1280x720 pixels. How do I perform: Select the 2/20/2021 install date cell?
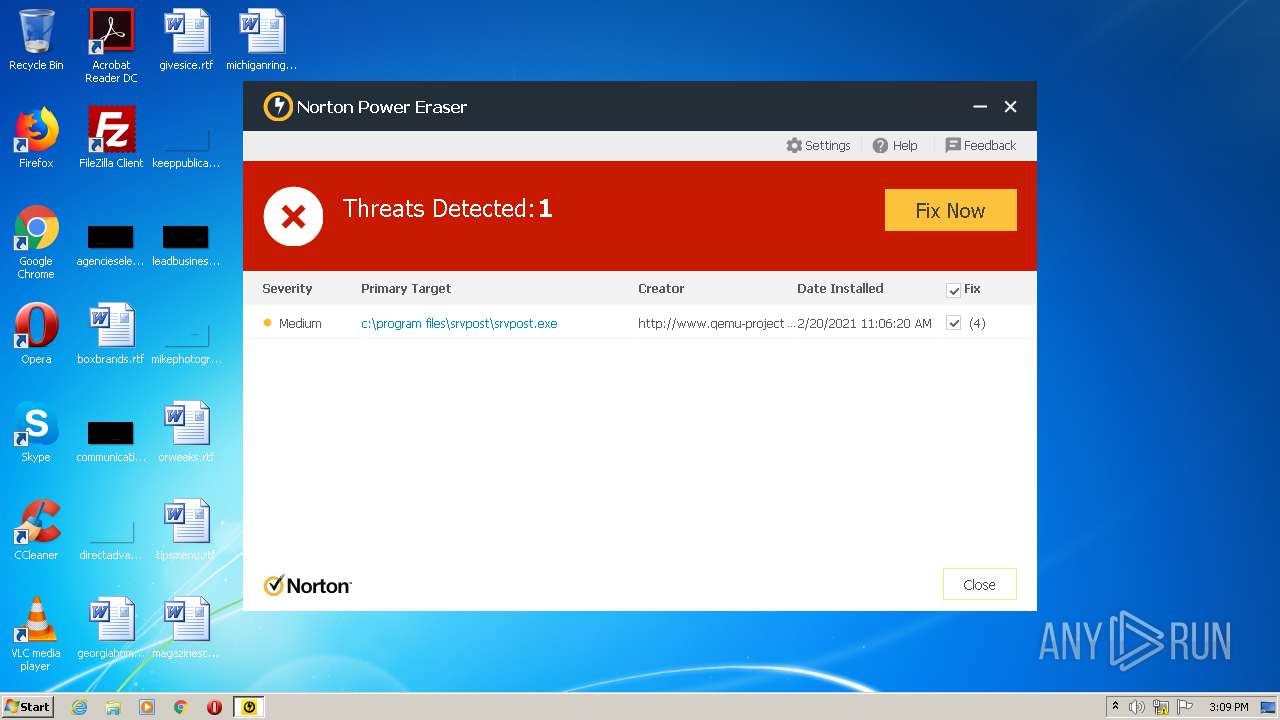click(x=864, y=323)
